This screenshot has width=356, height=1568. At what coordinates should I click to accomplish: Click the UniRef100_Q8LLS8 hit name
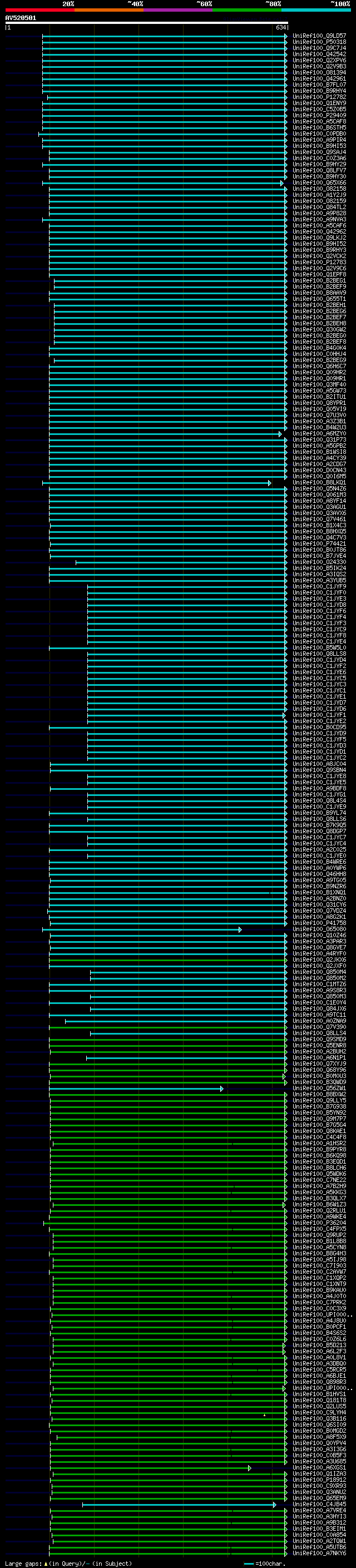coord(319,654)
